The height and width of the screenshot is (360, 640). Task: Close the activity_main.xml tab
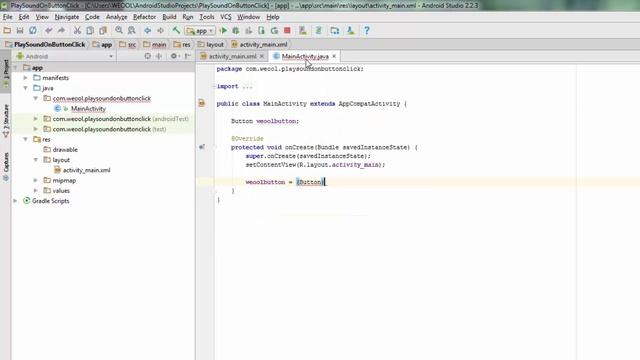tap(262, 56)
